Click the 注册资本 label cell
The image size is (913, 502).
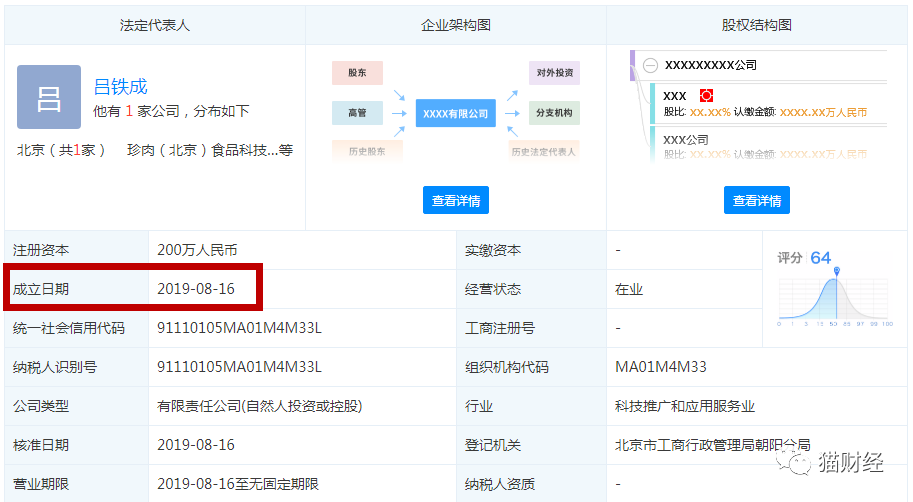[76, 250]
